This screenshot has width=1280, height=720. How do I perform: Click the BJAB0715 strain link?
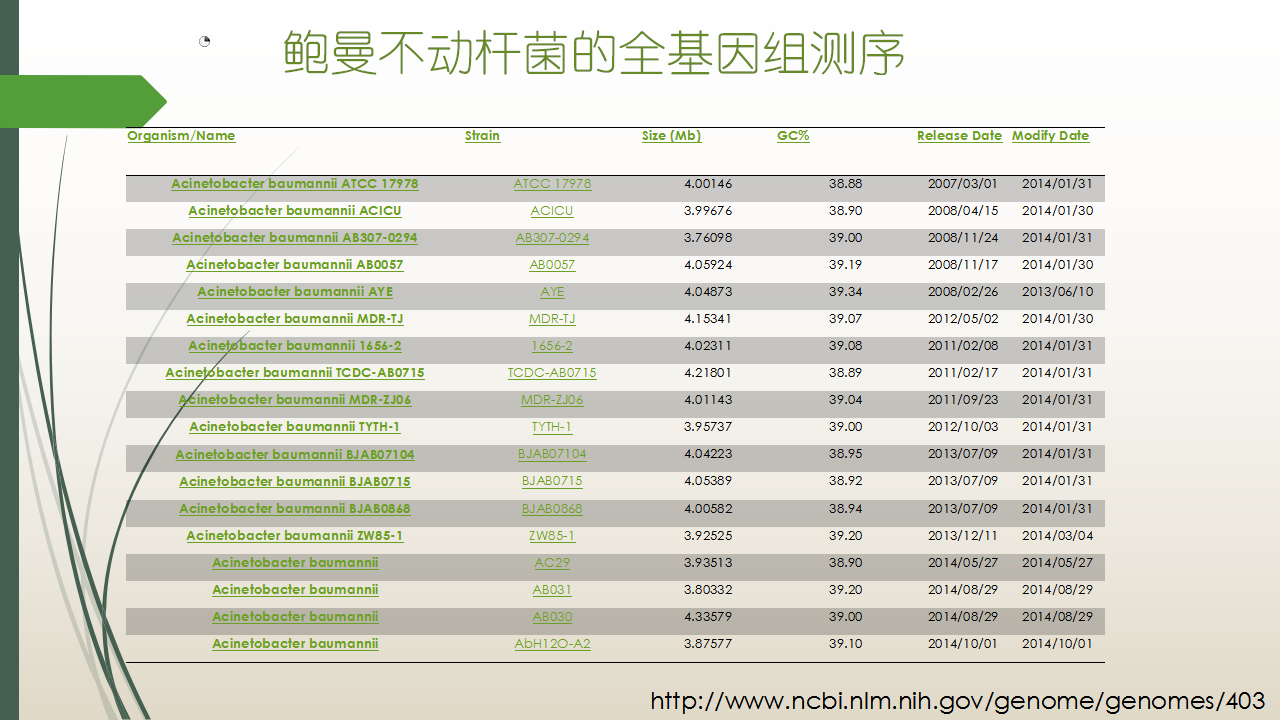(x=552, y=482)
